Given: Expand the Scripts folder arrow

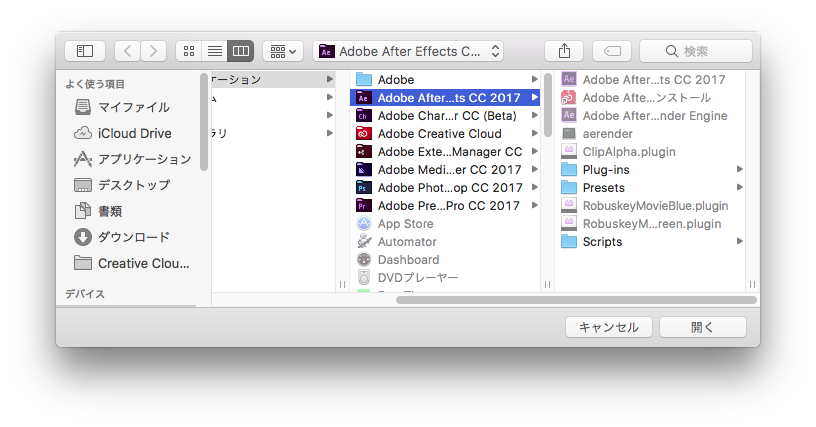Looking at the screenshot, I should point(739,241).
